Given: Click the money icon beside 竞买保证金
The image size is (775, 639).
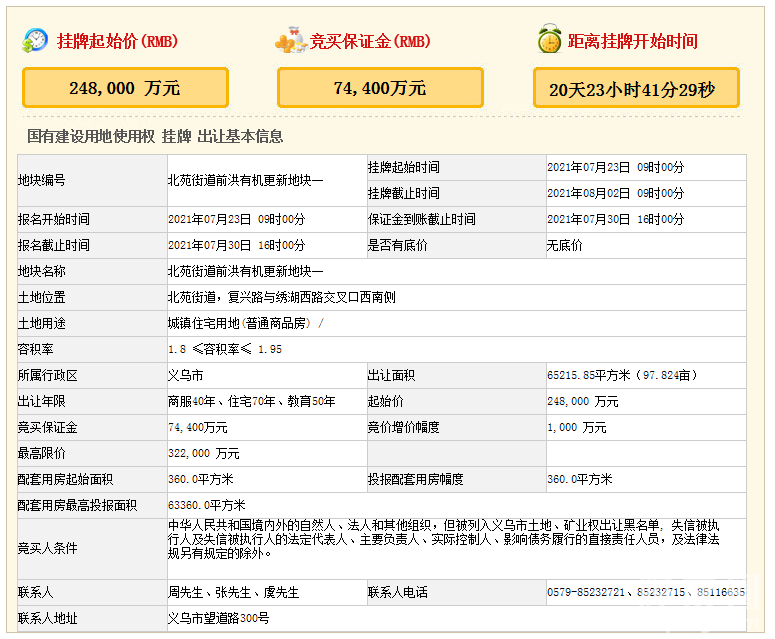Looking at the screenshot, I should click(290, 41).
